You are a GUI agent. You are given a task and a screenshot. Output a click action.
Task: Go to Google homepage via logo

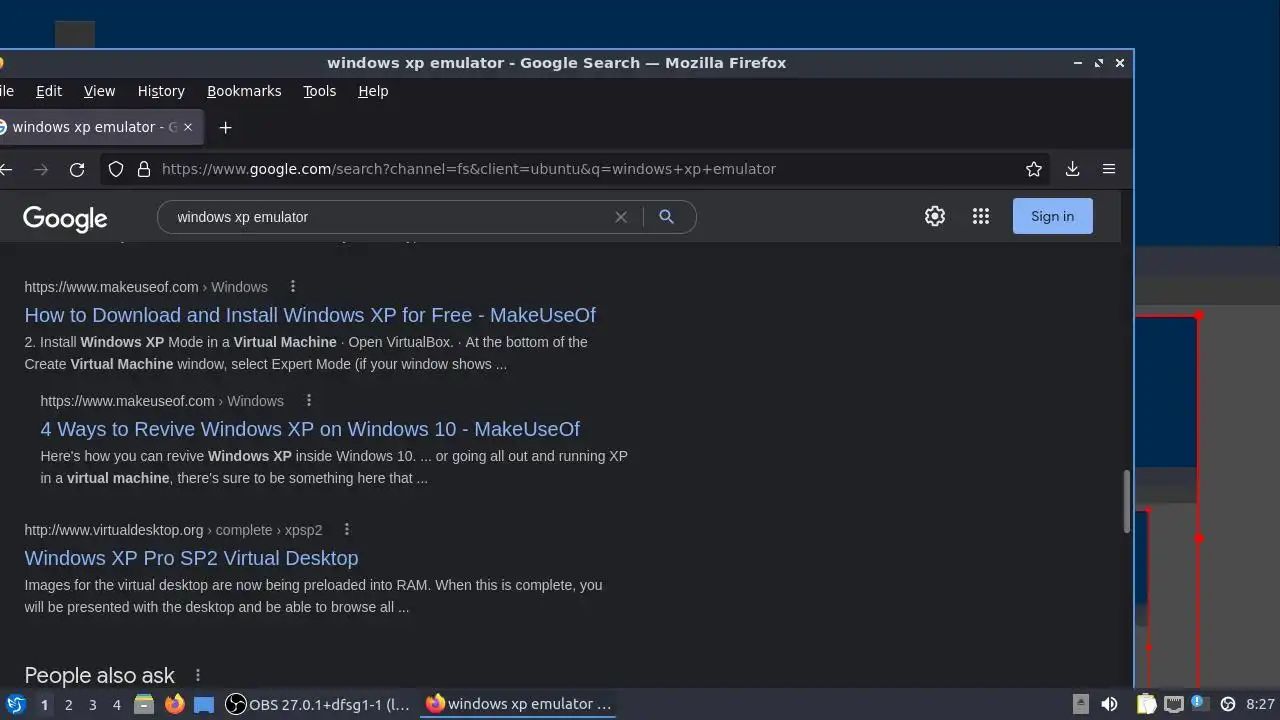pyautogui.click(x=65, y=218)
